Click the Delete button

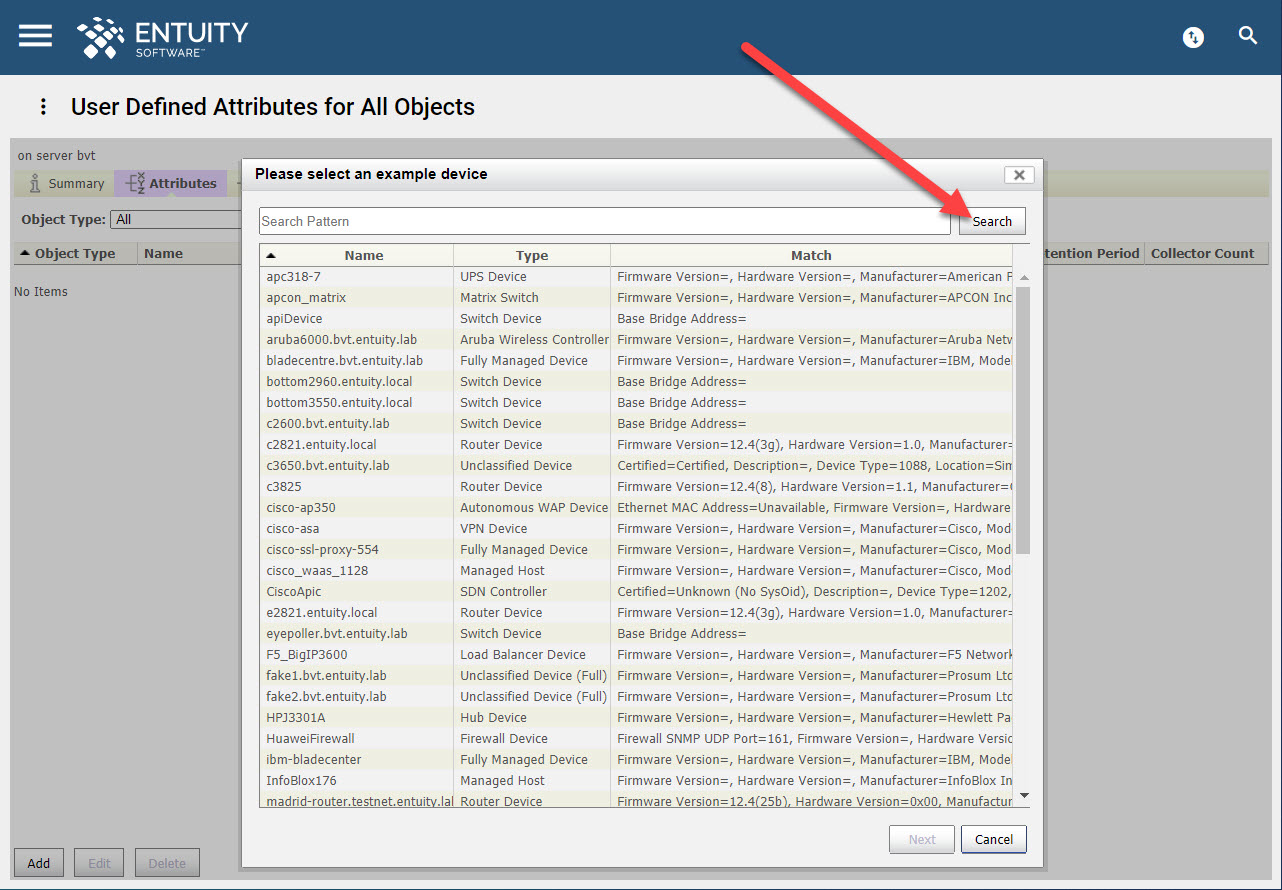coord(167,863)
